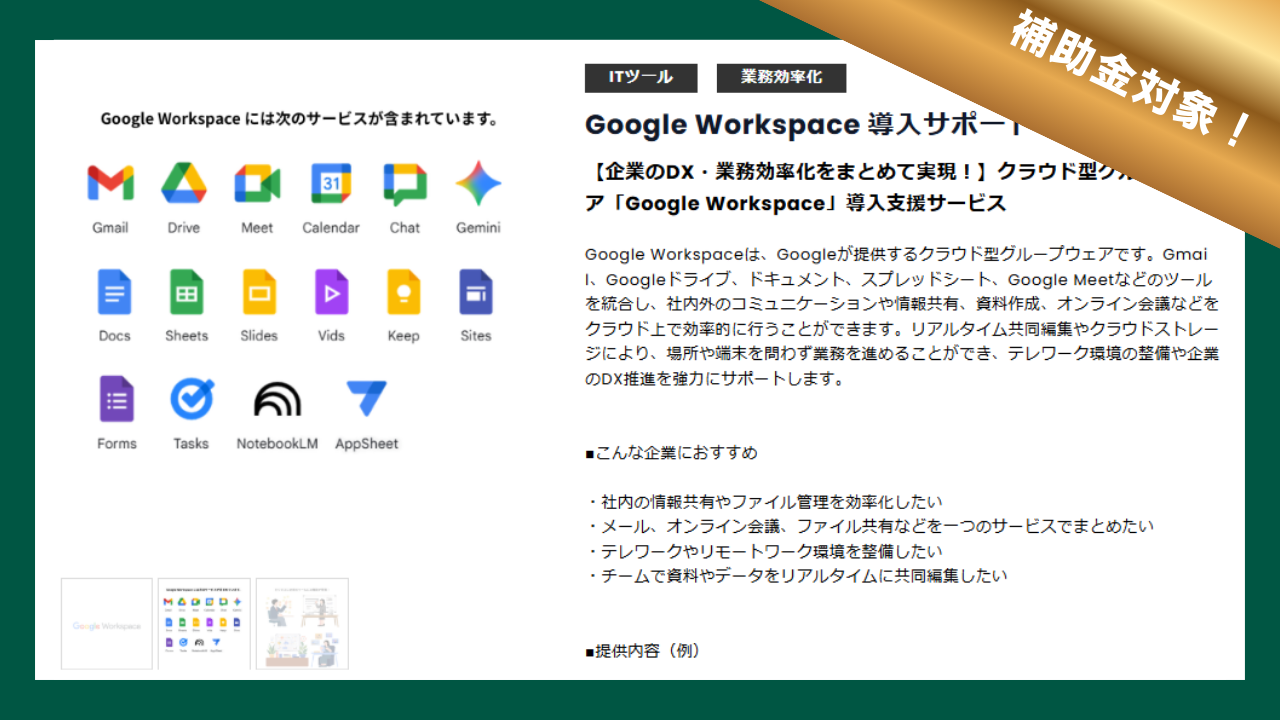Click the ITツール tag
The image size is (1280, 720).
click(x=641, y=77)
